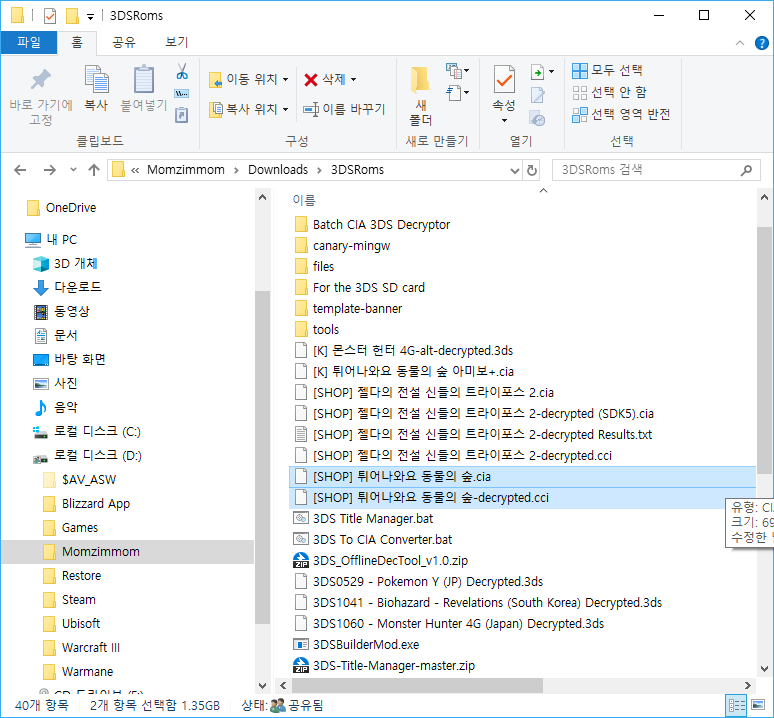The width and height of the screenshot is (774, 718).
Task: Click the Properties (속성) checkmark icon
Action: 504,79
